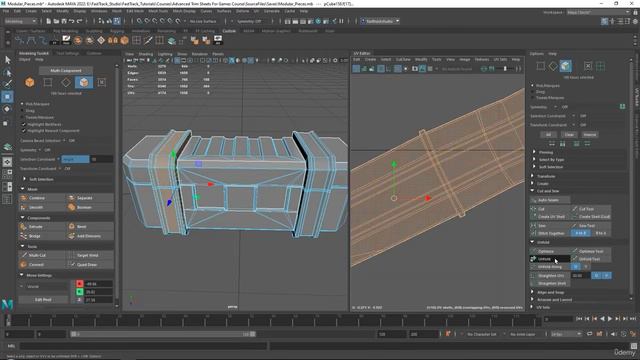Toggle green Y axis button in Move Settings
Viewport: 640px width, 360px height.
[80, 292]
